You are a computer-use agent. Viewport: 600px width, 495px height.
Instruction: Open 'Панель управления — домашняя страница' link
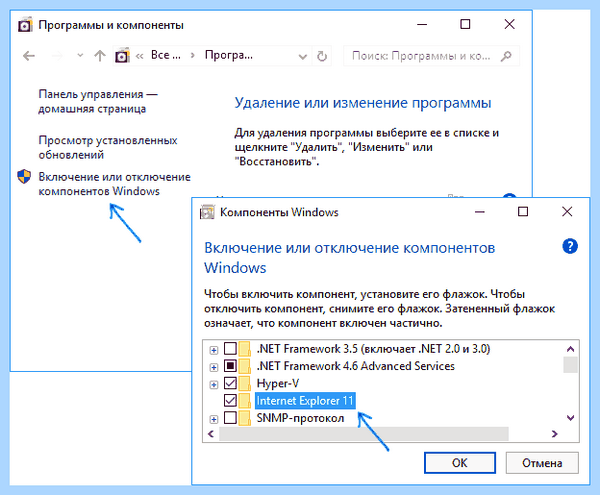coord(98,101)
